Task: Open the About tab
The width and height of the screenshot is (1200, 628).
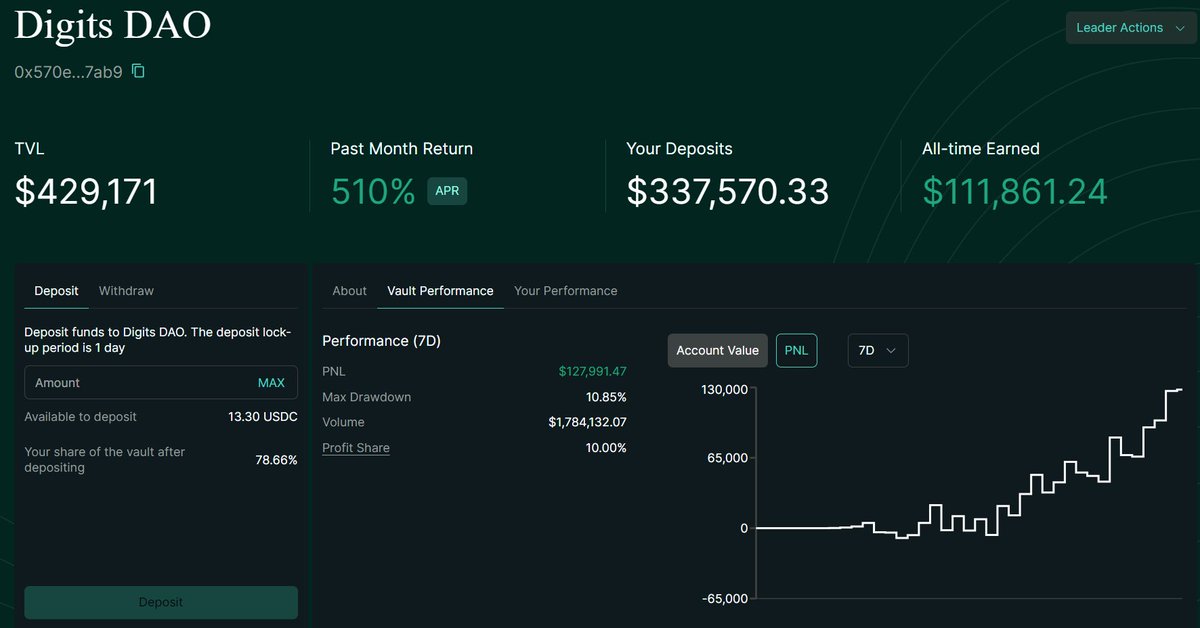Action: point(350,291)
